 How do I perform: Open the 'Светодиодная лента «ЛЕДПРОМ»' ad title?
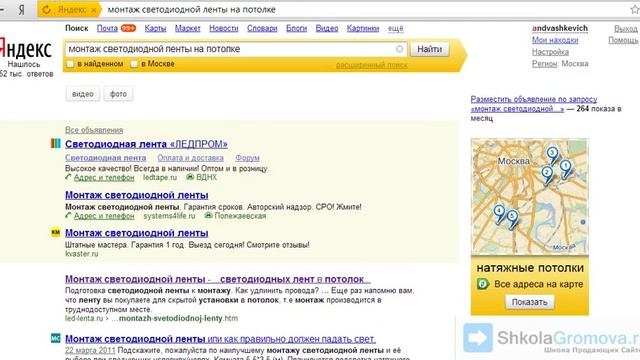(x=146, y=144)
